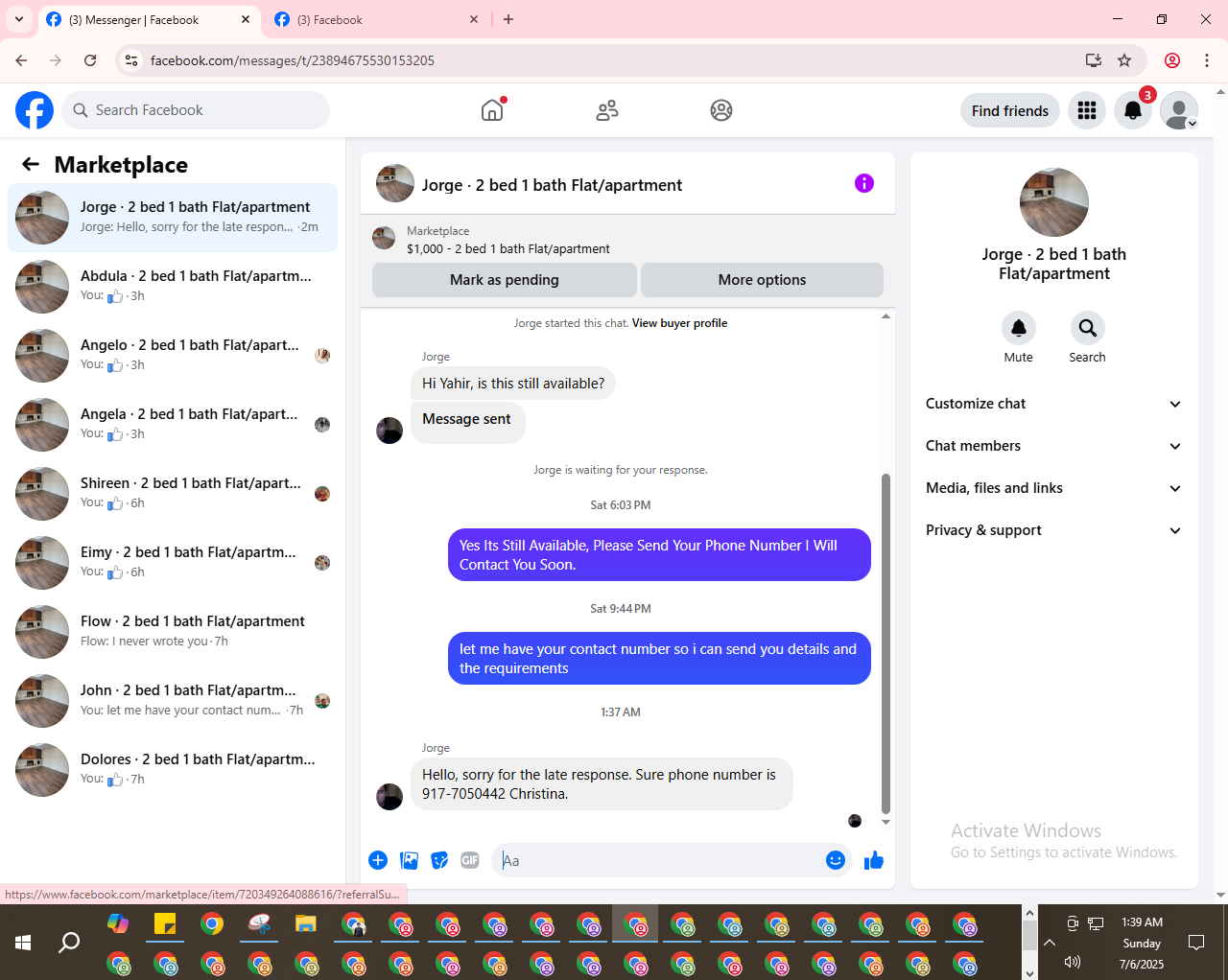The height and width of the screenshot is (980, 1228).
Task: Open Chrome profile icon in toolbar
Action: [1172, 60]
